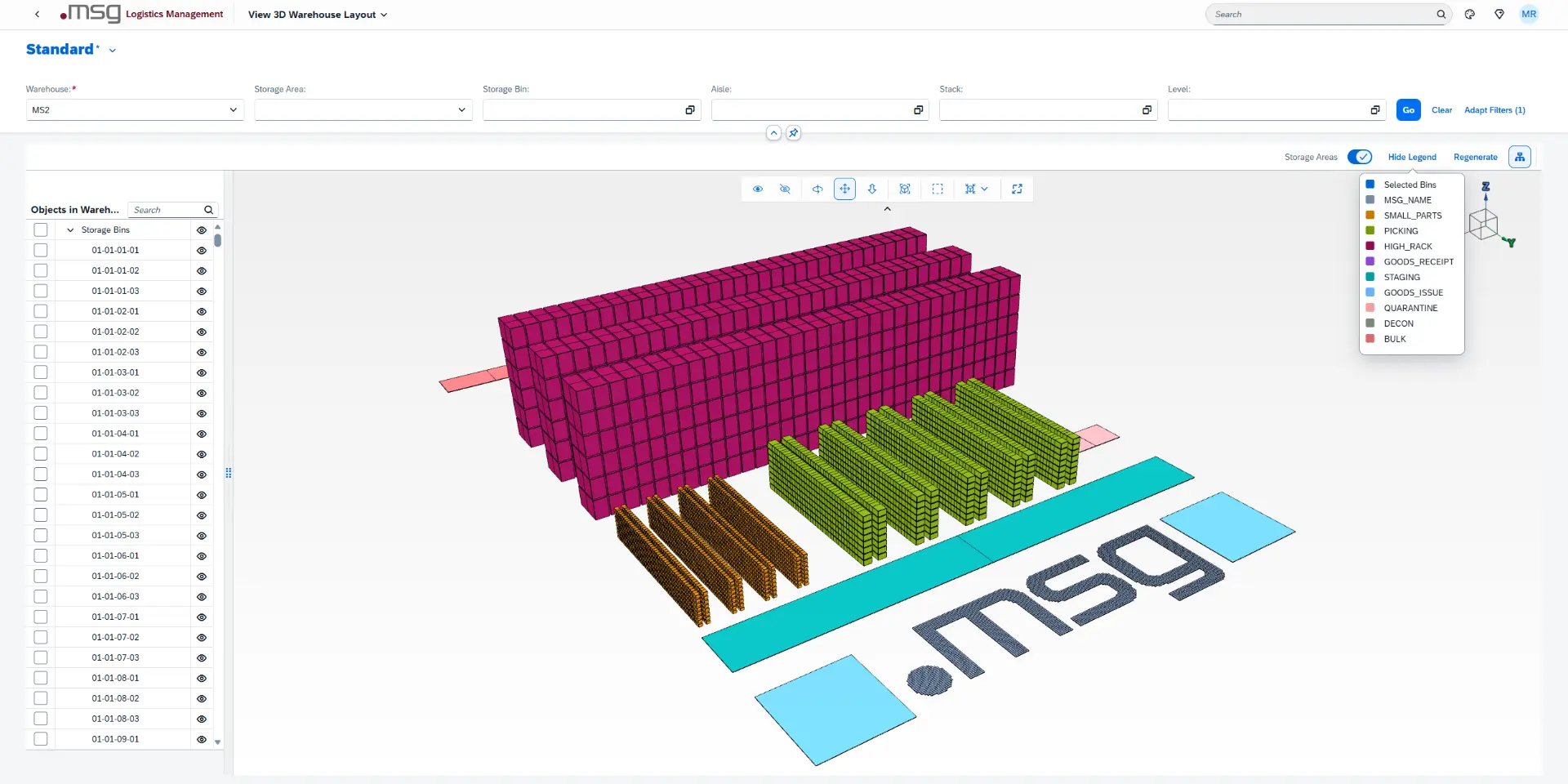Screen dimensions: 1568x784
Task: Click the Go button
Action: (x=1409, y=110)
